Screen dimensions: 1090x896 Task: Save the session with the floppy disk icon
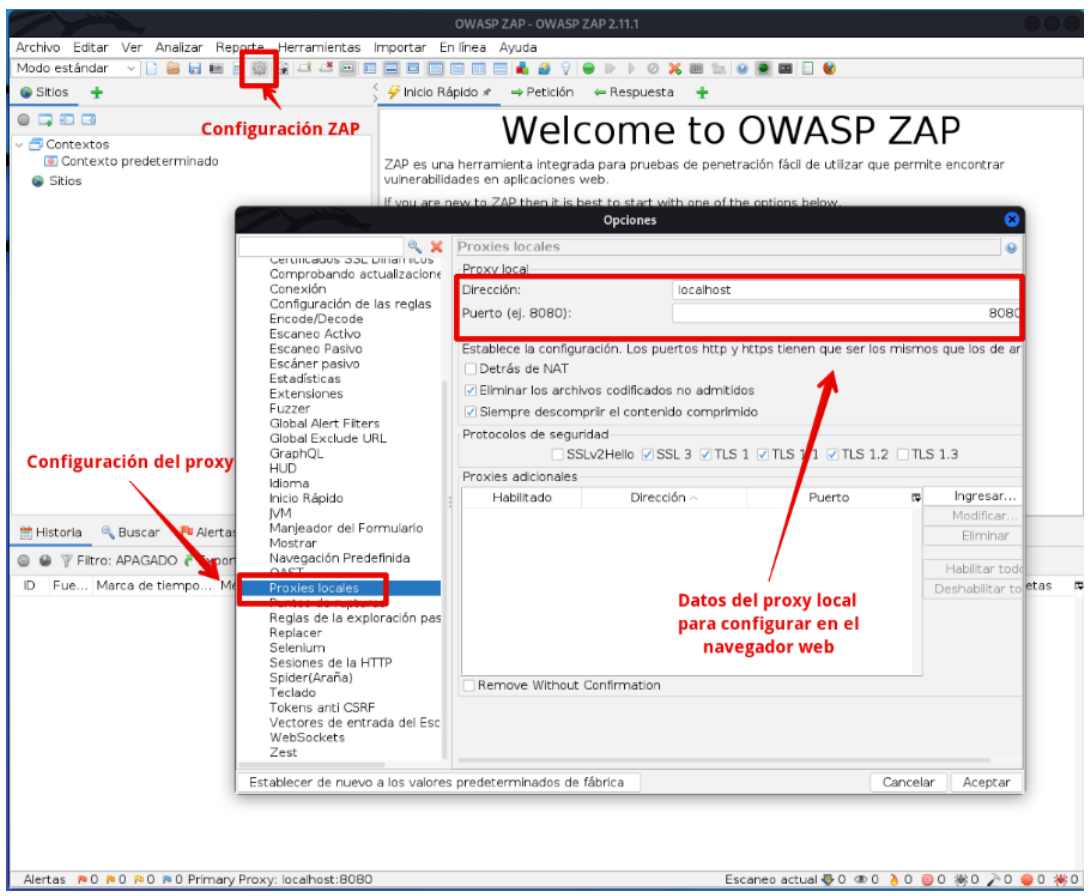tap(195, 68)
